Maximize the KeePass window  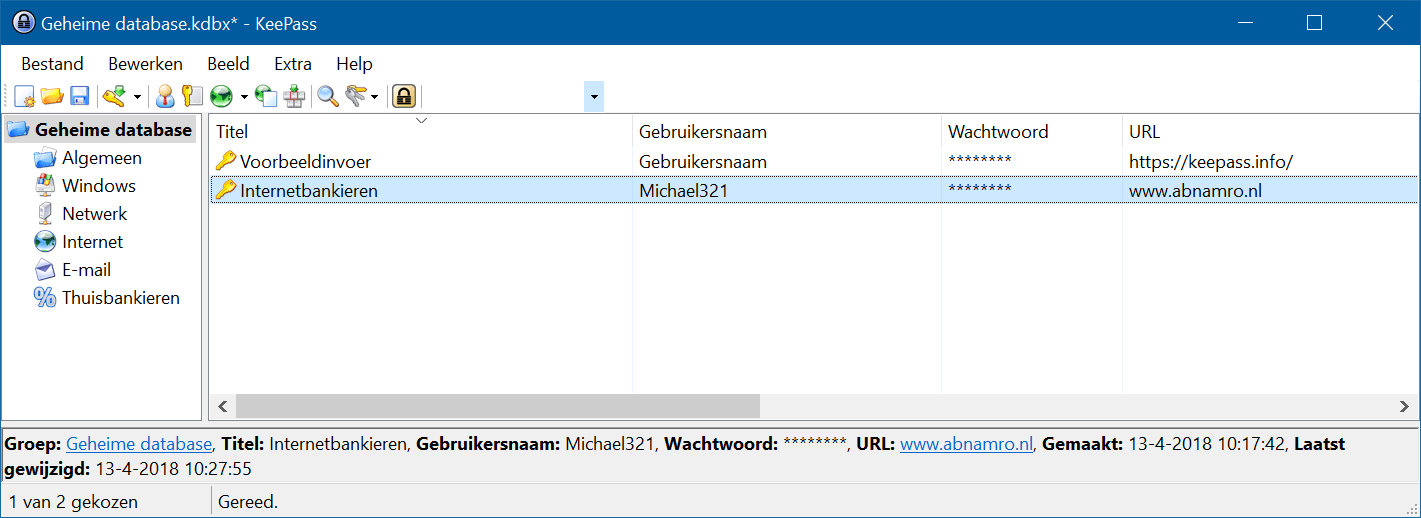[x=1315, y=23]
